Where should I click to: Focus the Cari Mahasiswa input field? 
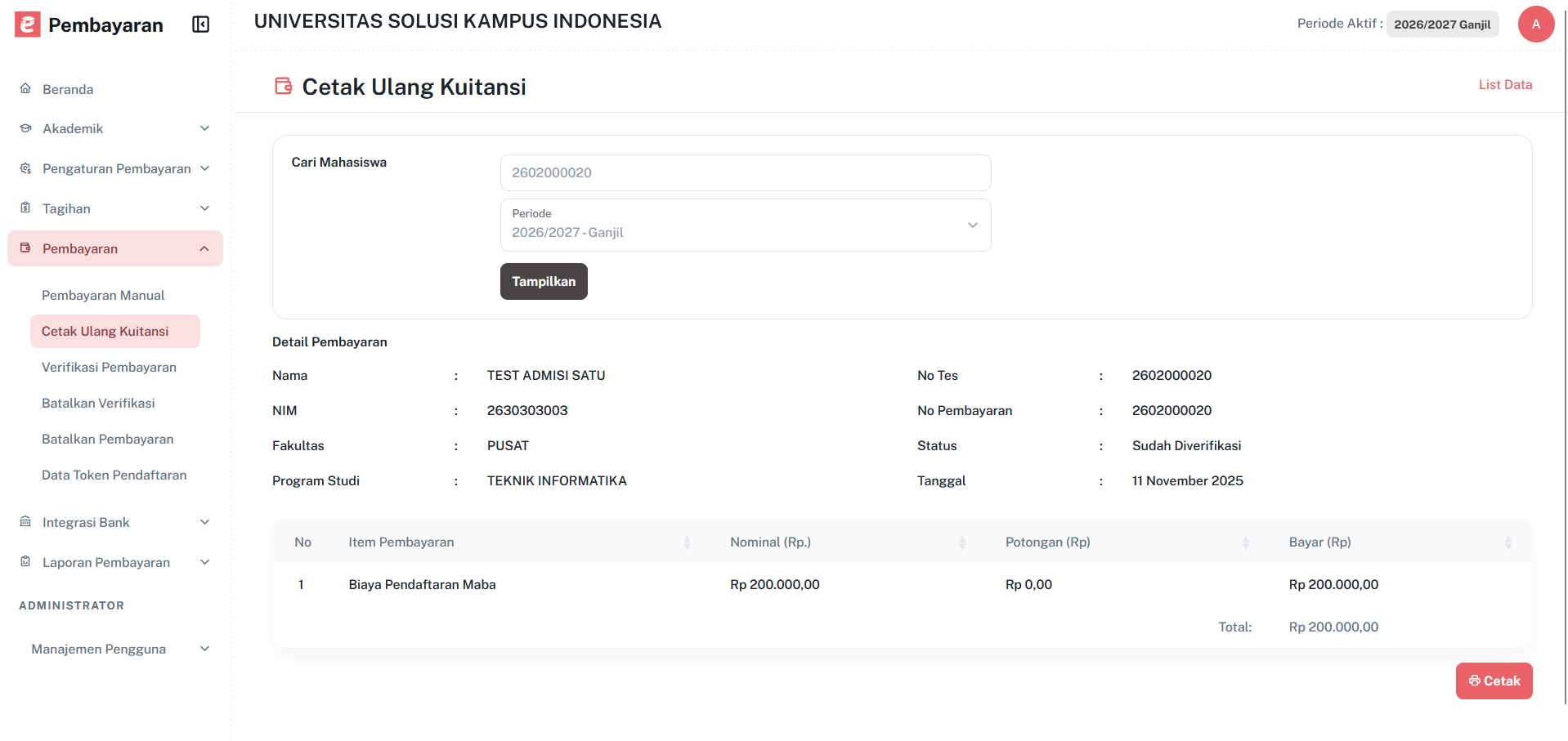[x=746, y=172]
